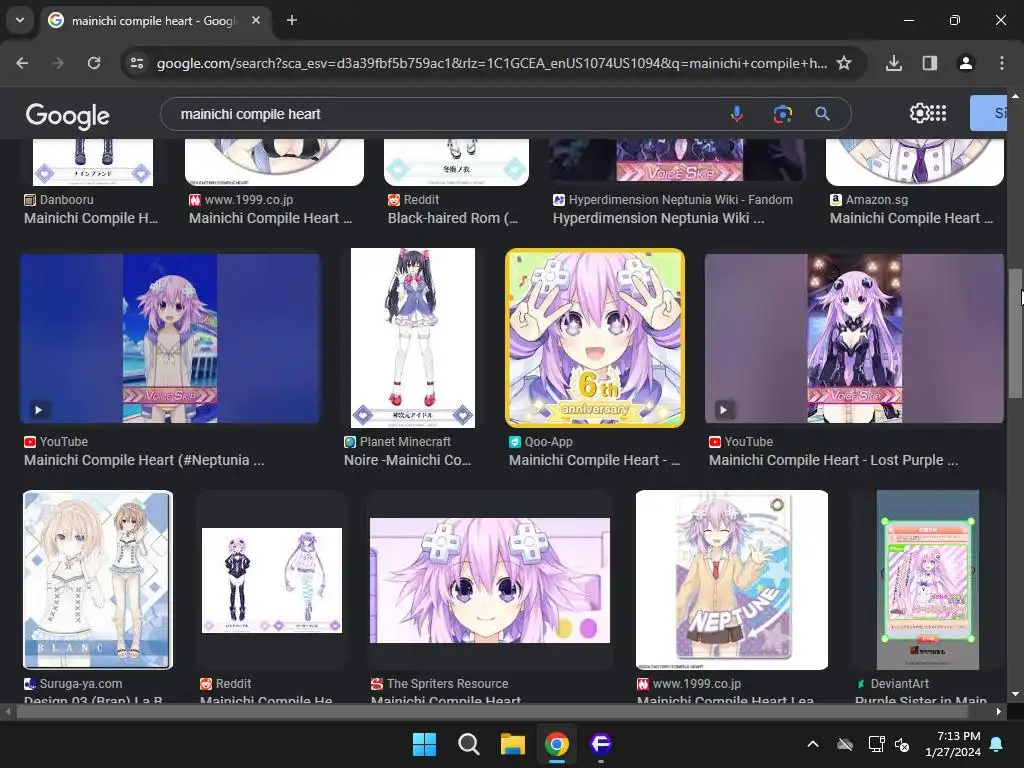Open Google quick settings gear
1024x768 pixels.
coord(919,113)
